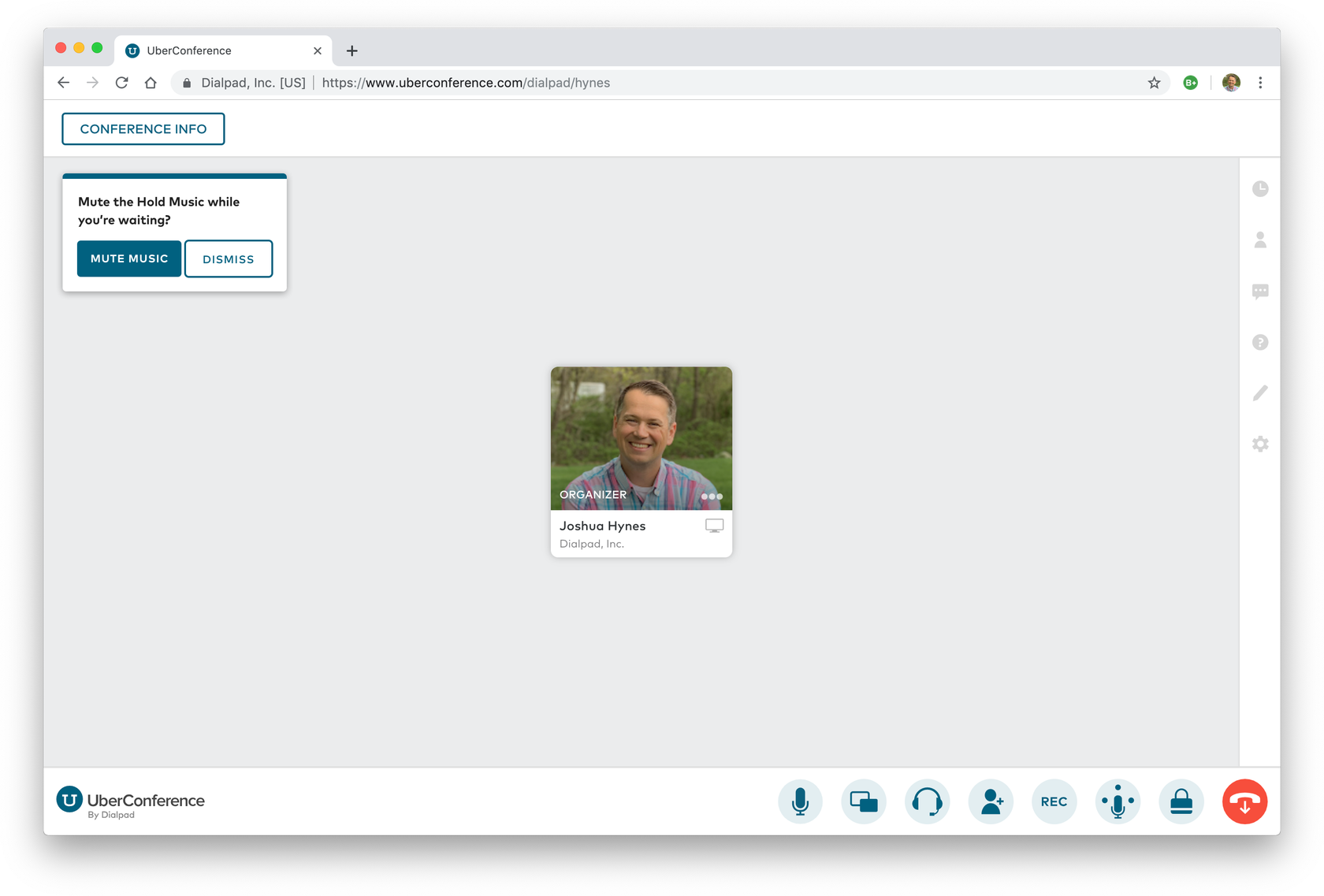The height and width of the screenshot is (896, 1324).
Task: Close the UberConference tab
Action: (318, 50)
